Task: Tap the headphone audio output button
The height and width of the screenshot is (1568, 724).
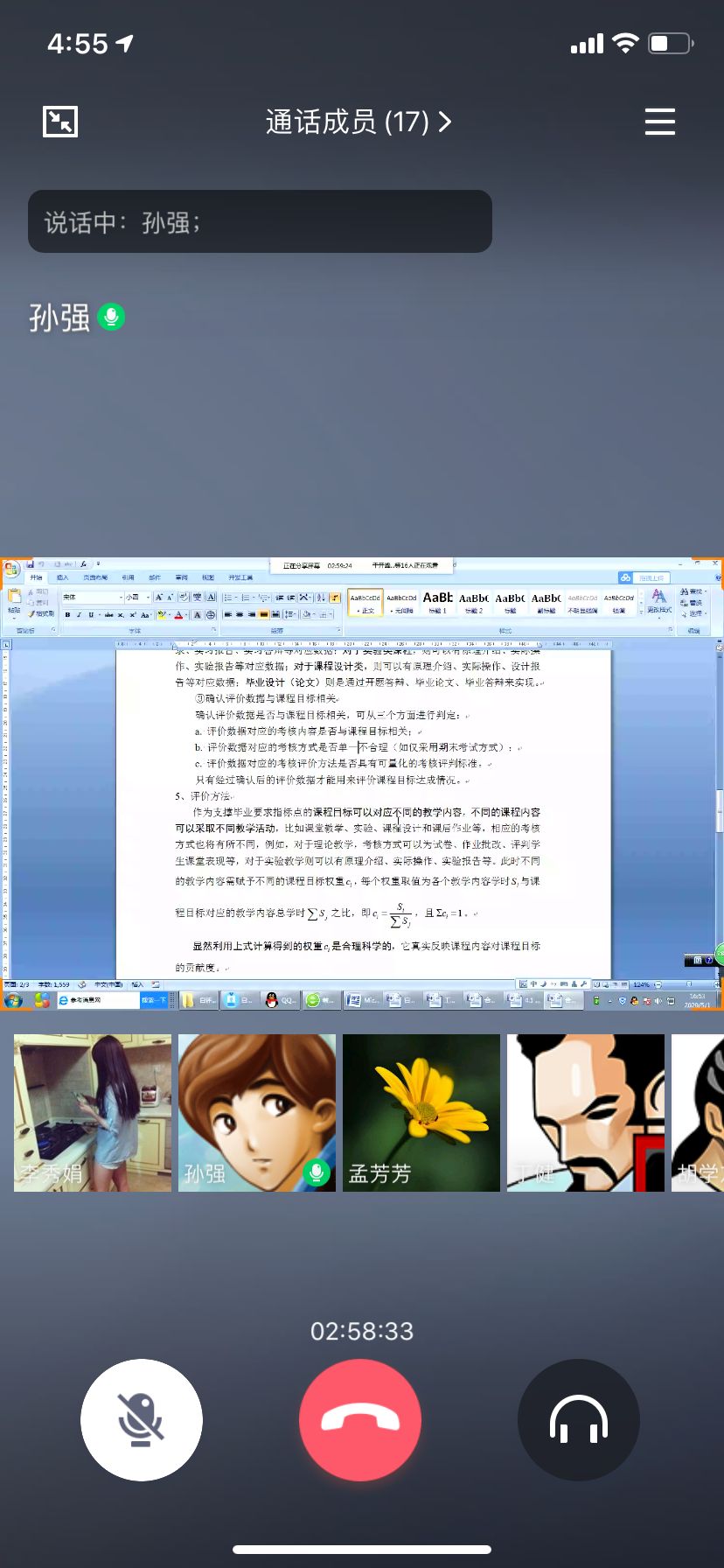Action: click(x=578, y=1419)
